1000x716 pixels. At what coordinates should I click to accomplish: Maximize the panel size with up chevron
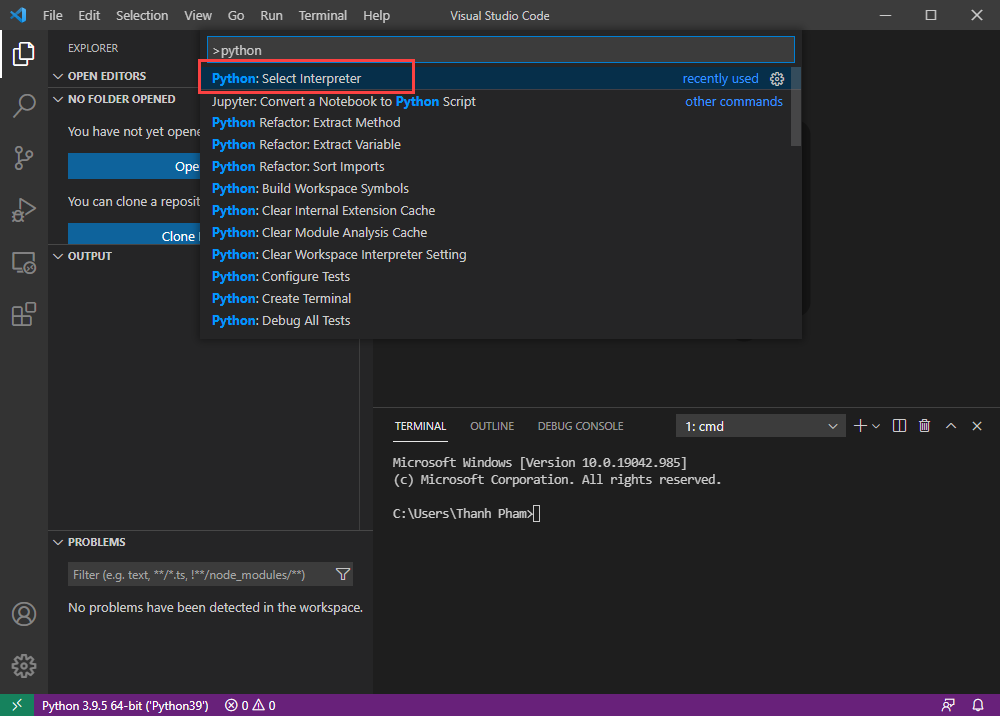point(951,426)
